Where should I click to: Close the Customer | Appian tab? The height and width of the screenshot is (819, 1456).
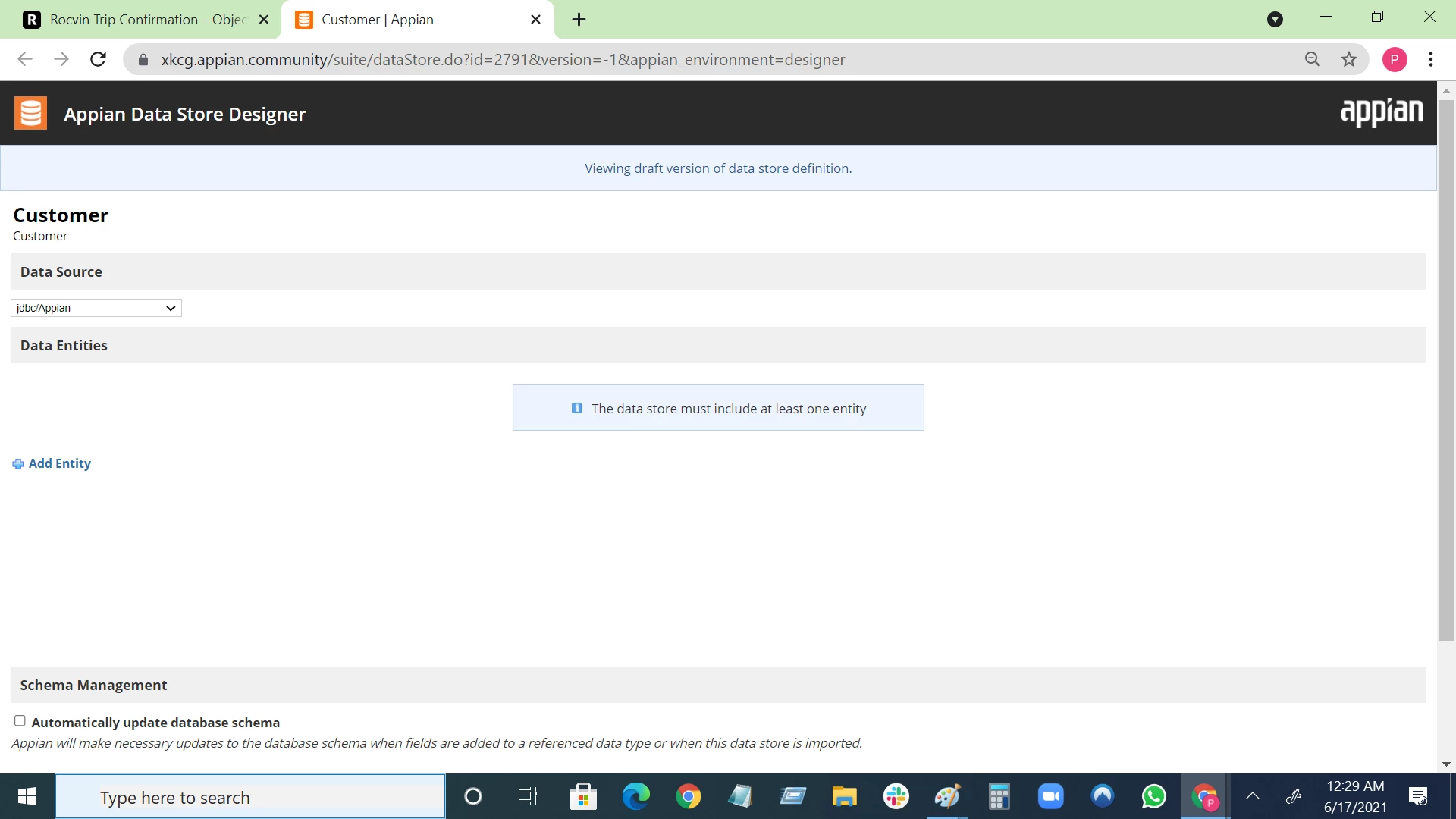[x=536, y=20]
